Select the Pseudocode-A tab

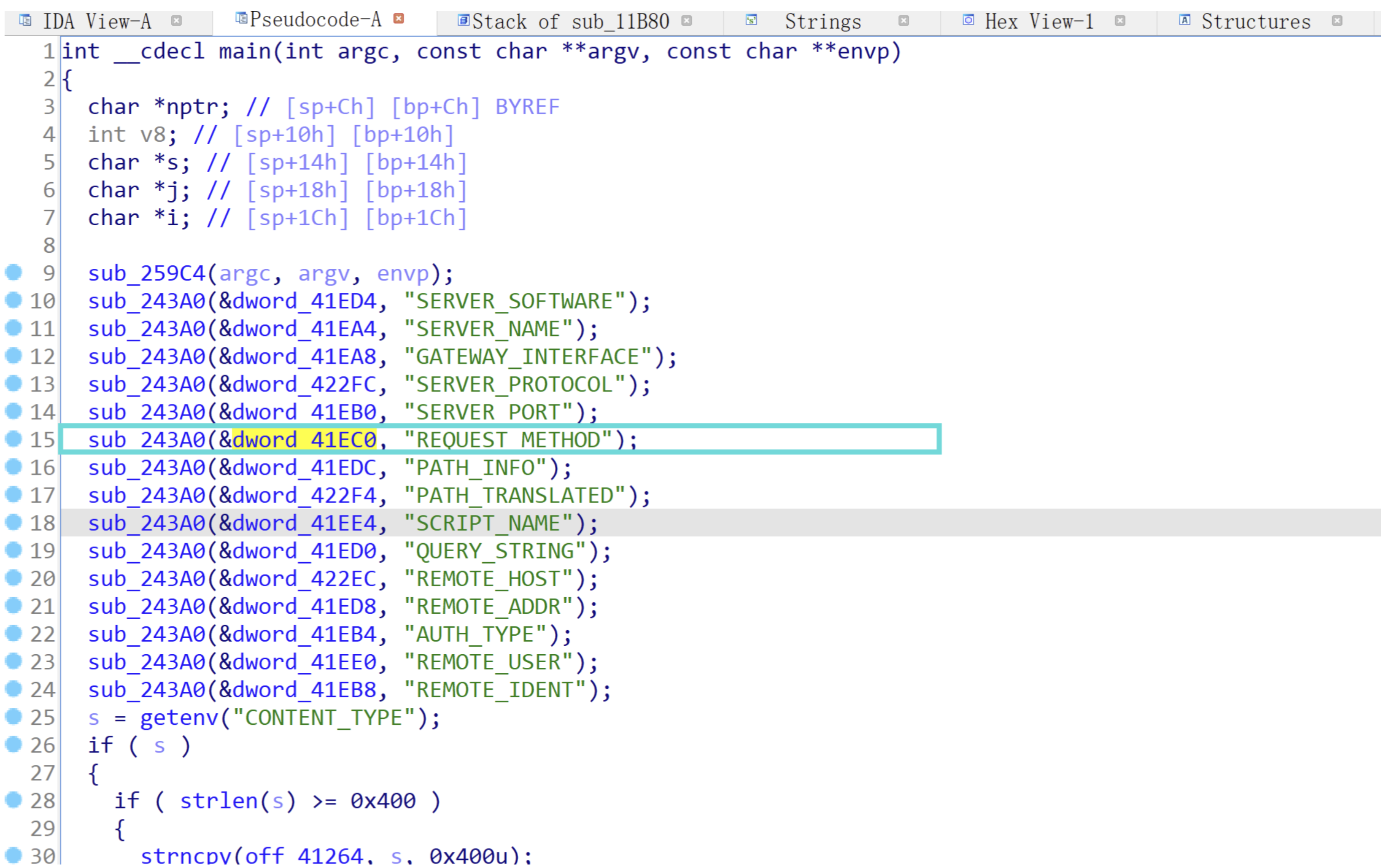tap(316, 20)
